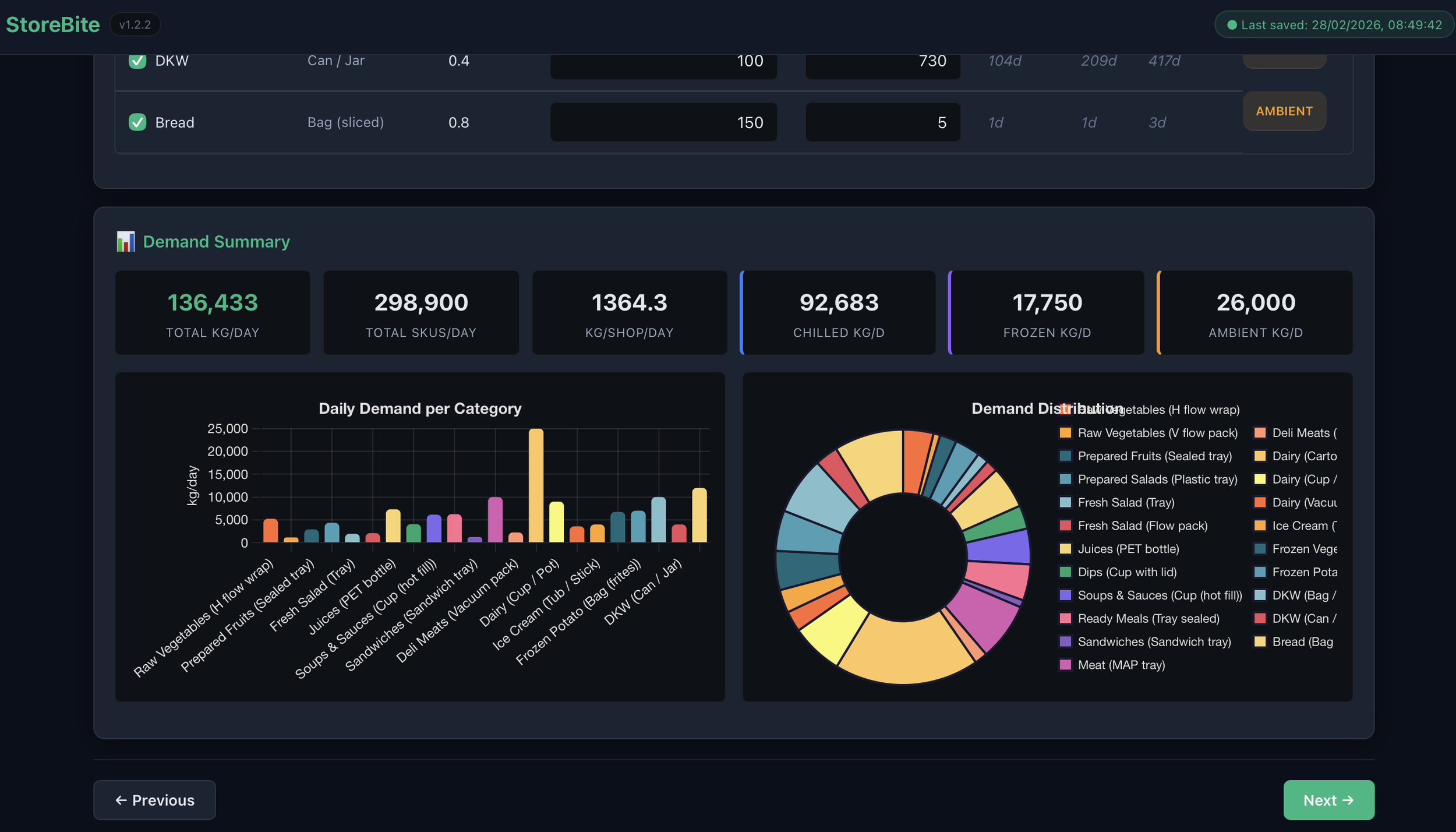
Task: Go back with Previous button
Action: pyautogui.click(x=154, y=800)
